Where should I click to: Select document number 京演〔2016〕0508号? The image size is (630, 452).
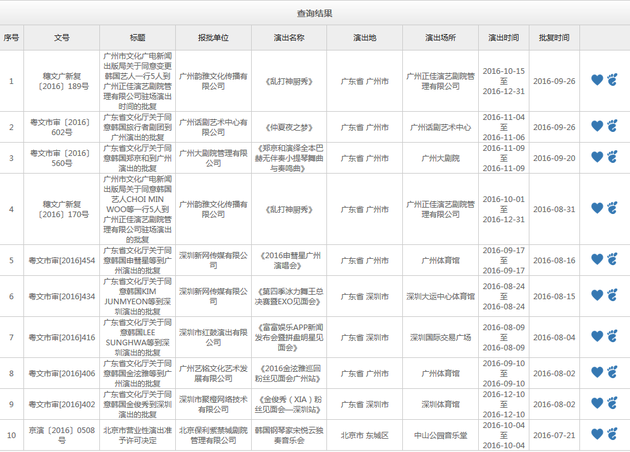[62, 436]
